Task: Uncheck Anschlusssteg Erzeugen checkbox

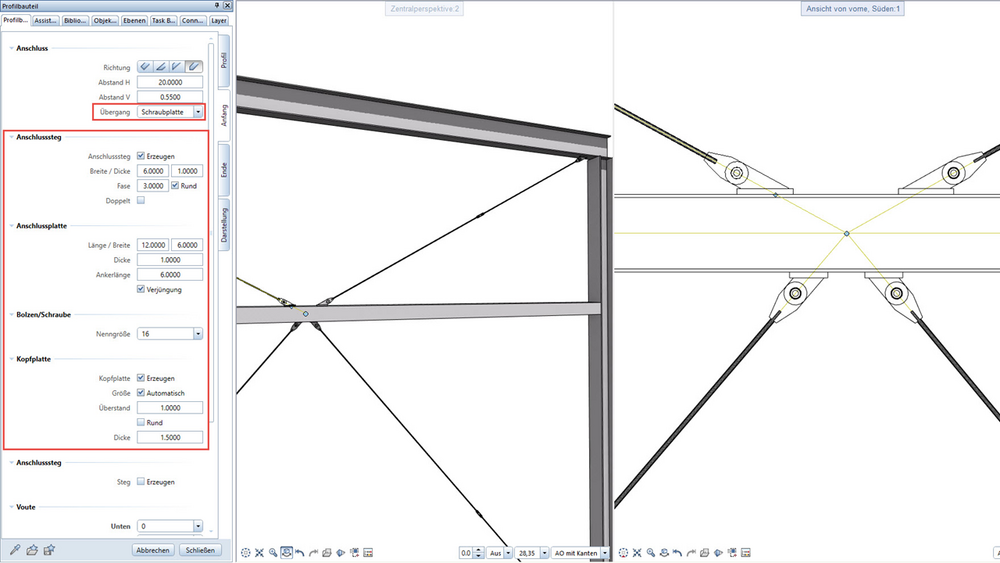Action: (x=141, y=156)
